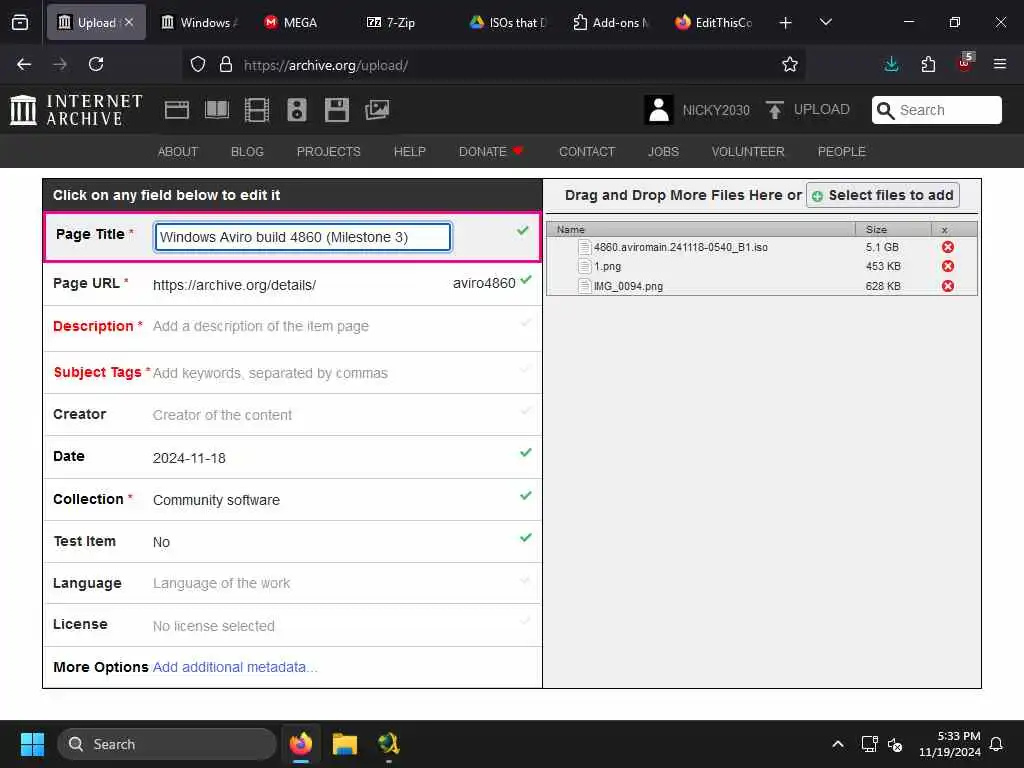1024x768 pixels.
Task: Open the ABOUT menu link
Action: [178, 152]
